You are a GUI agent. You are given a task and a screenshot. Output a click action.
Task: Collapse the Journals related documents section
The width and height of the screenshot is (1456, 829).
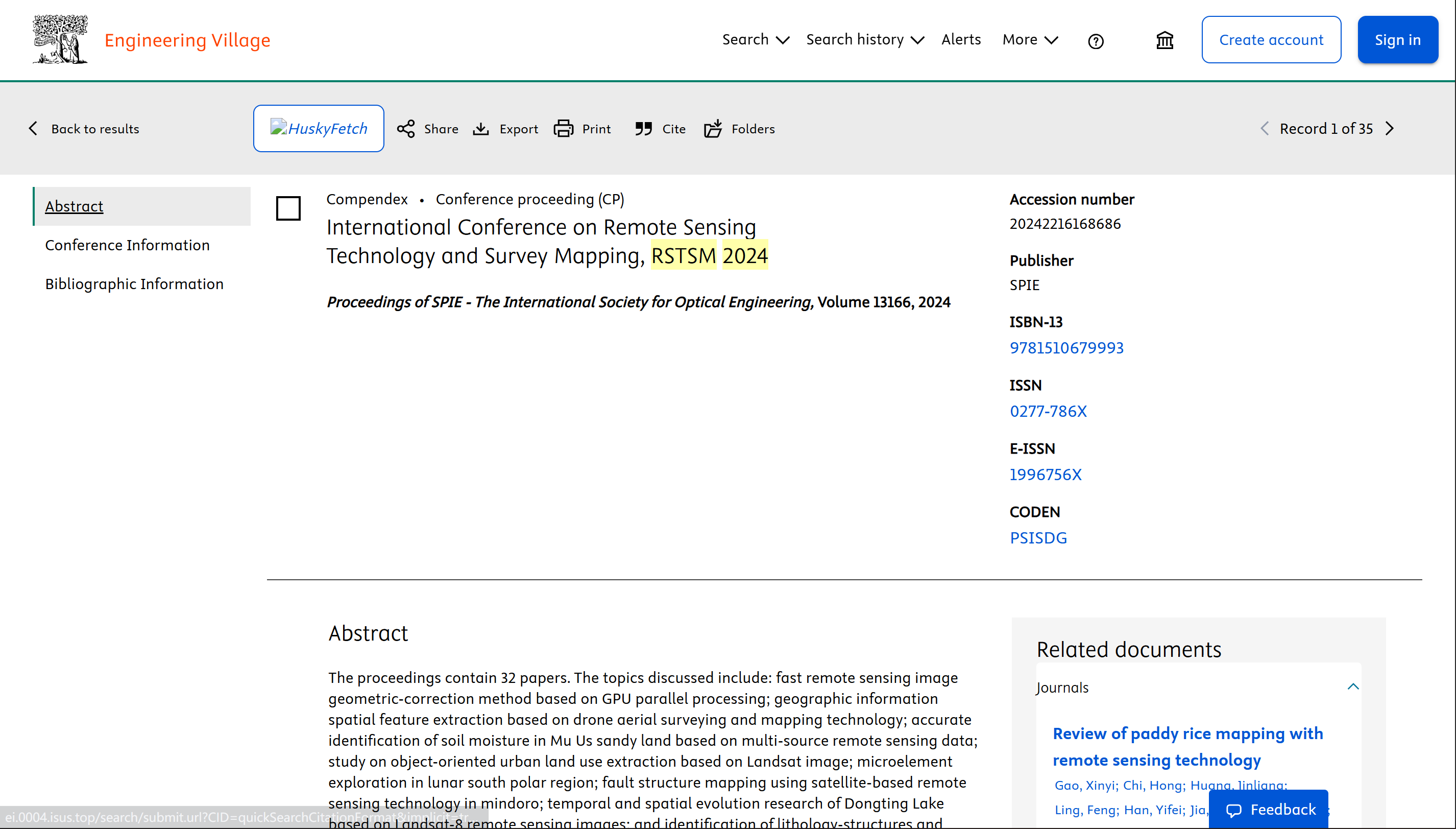pyautogui.click(x=1353, y=686)
